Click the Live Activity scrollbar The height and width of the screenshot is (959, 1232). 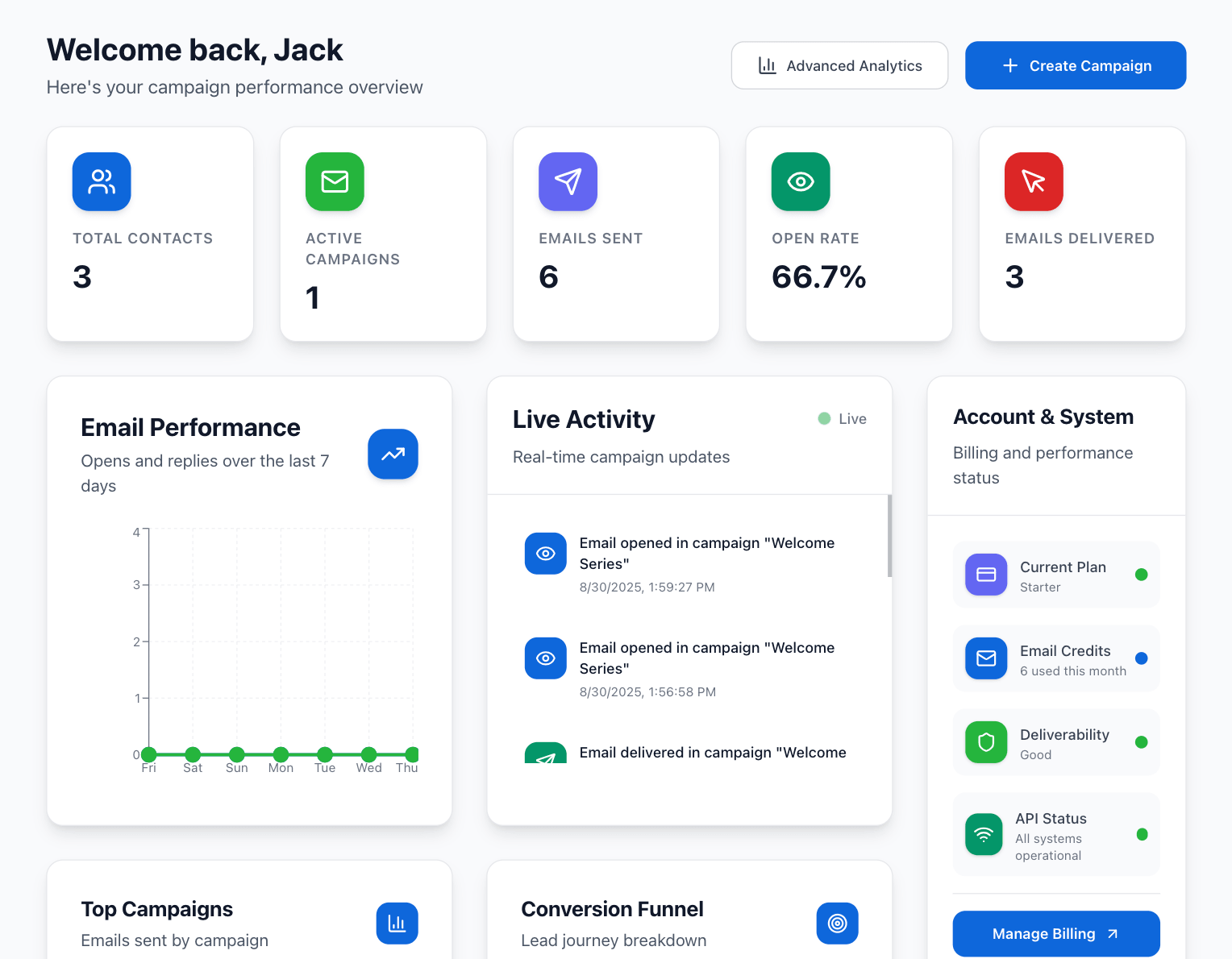tap(889, 536)
